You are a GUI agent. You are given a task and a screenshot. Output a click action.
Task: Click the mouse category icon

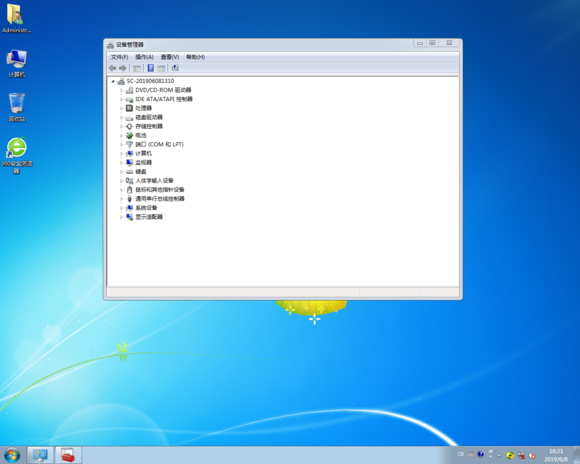(x=129, y=190)
